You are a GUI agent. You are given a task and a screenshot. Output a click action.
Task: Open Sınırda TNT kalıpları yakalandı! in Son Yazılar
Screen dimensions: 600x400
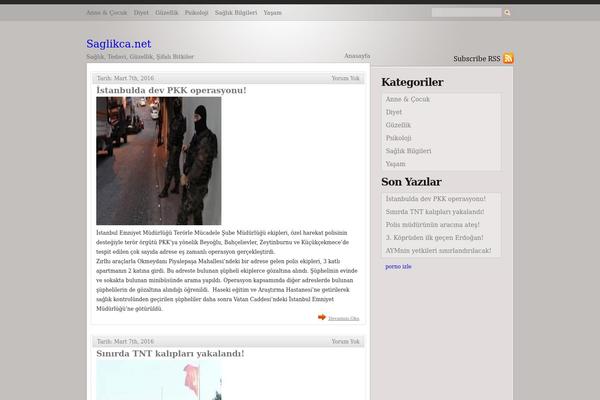click(435, 212)
